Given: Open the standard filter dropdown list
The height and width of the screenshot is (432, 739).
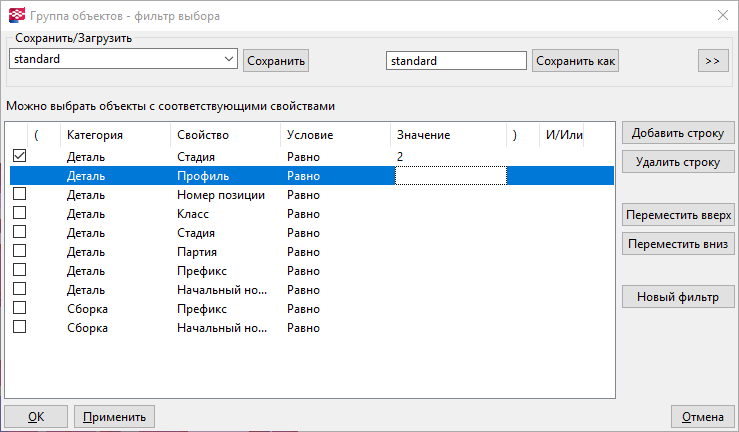Looking at the screenshot, I should [229, 60].
